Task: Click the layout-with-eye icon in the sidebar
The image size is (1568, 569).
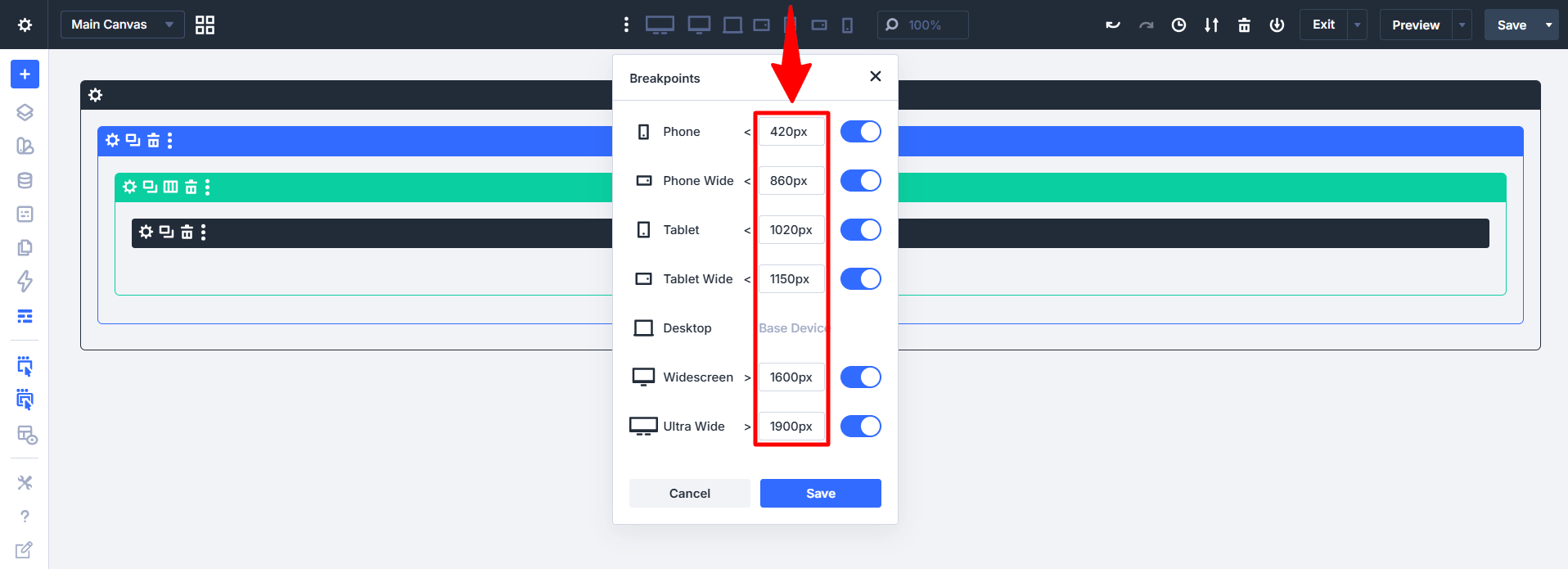Action: tap(27, 435)
